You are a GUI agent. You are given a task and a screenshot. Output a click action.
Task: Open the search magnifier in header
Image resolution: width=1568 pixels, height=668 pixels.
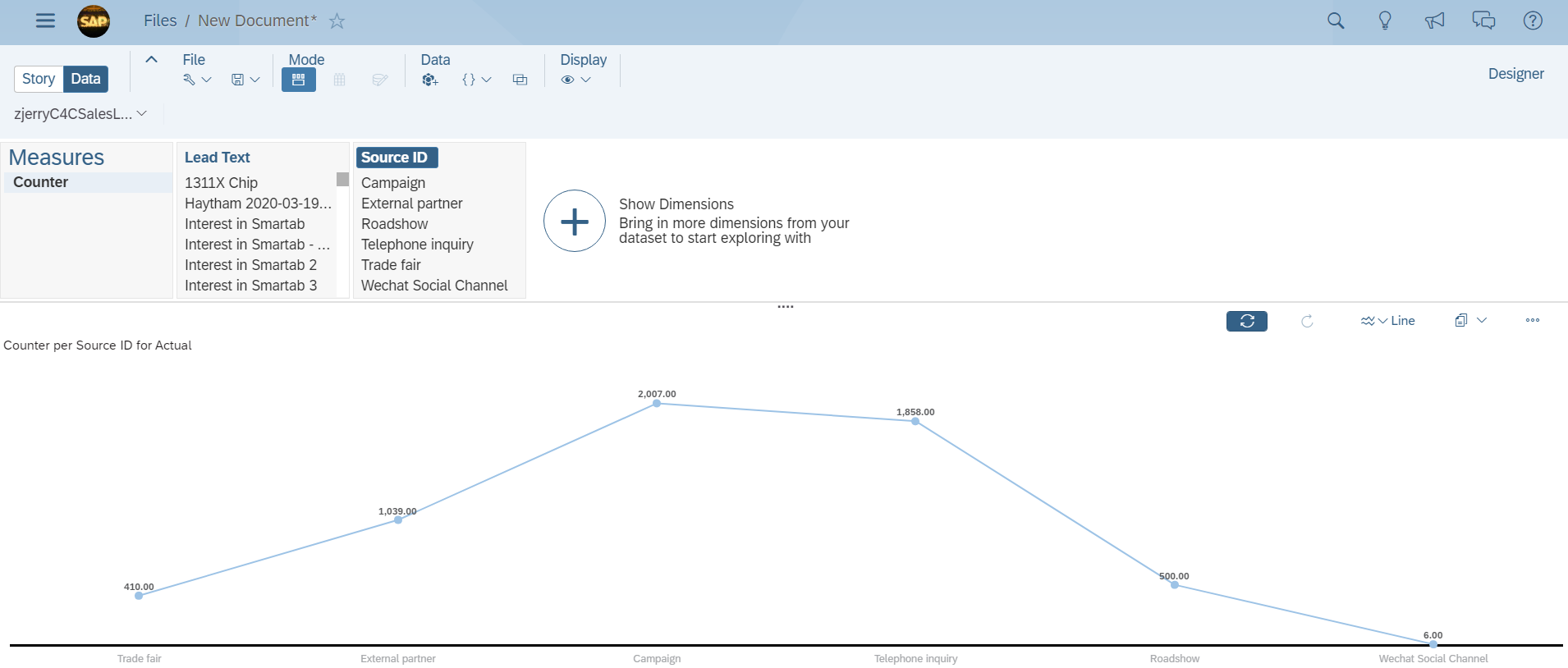[1336, 21]
